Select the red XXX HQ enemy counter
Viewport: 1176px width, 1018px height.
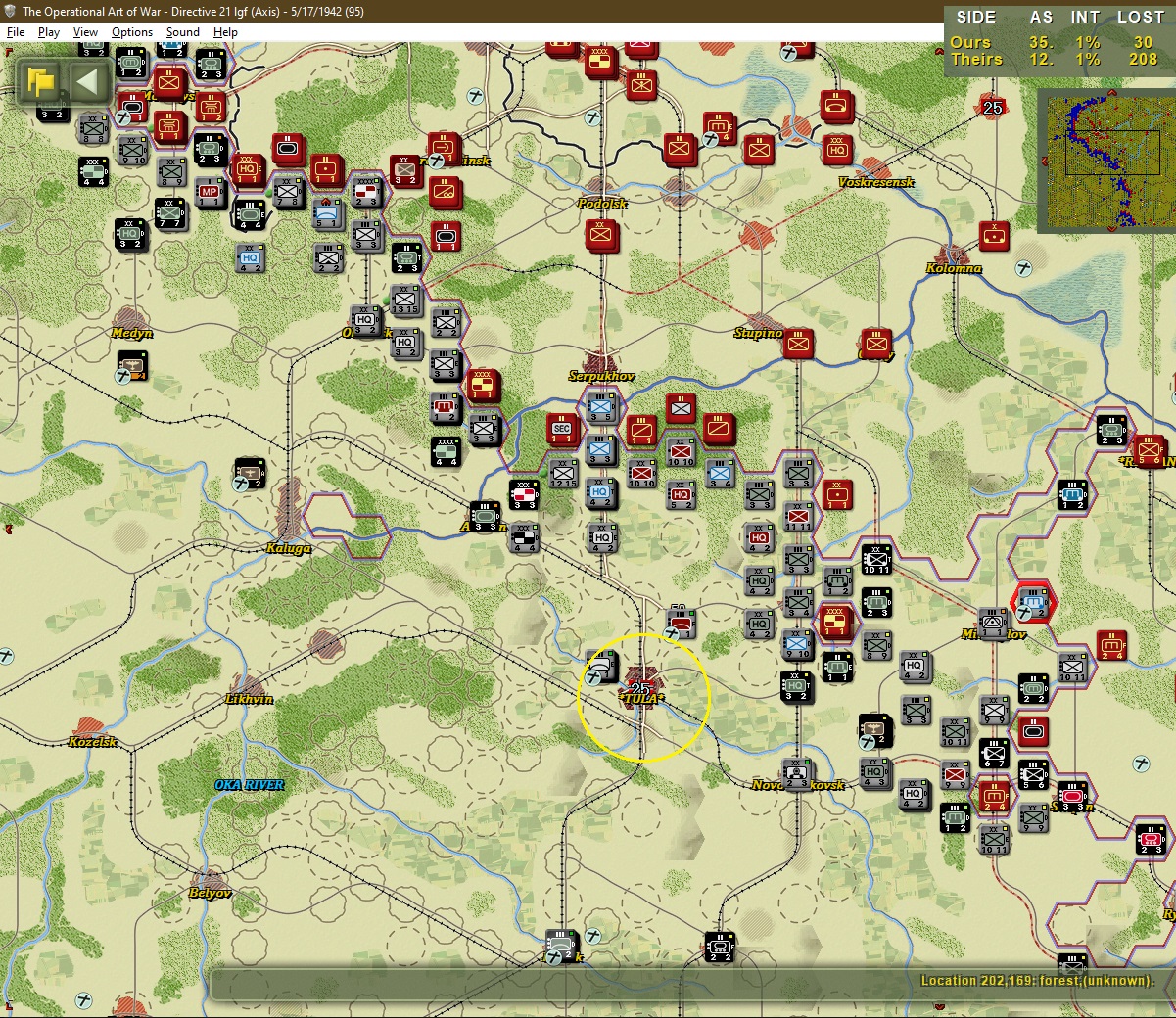[x=249, y=168]
